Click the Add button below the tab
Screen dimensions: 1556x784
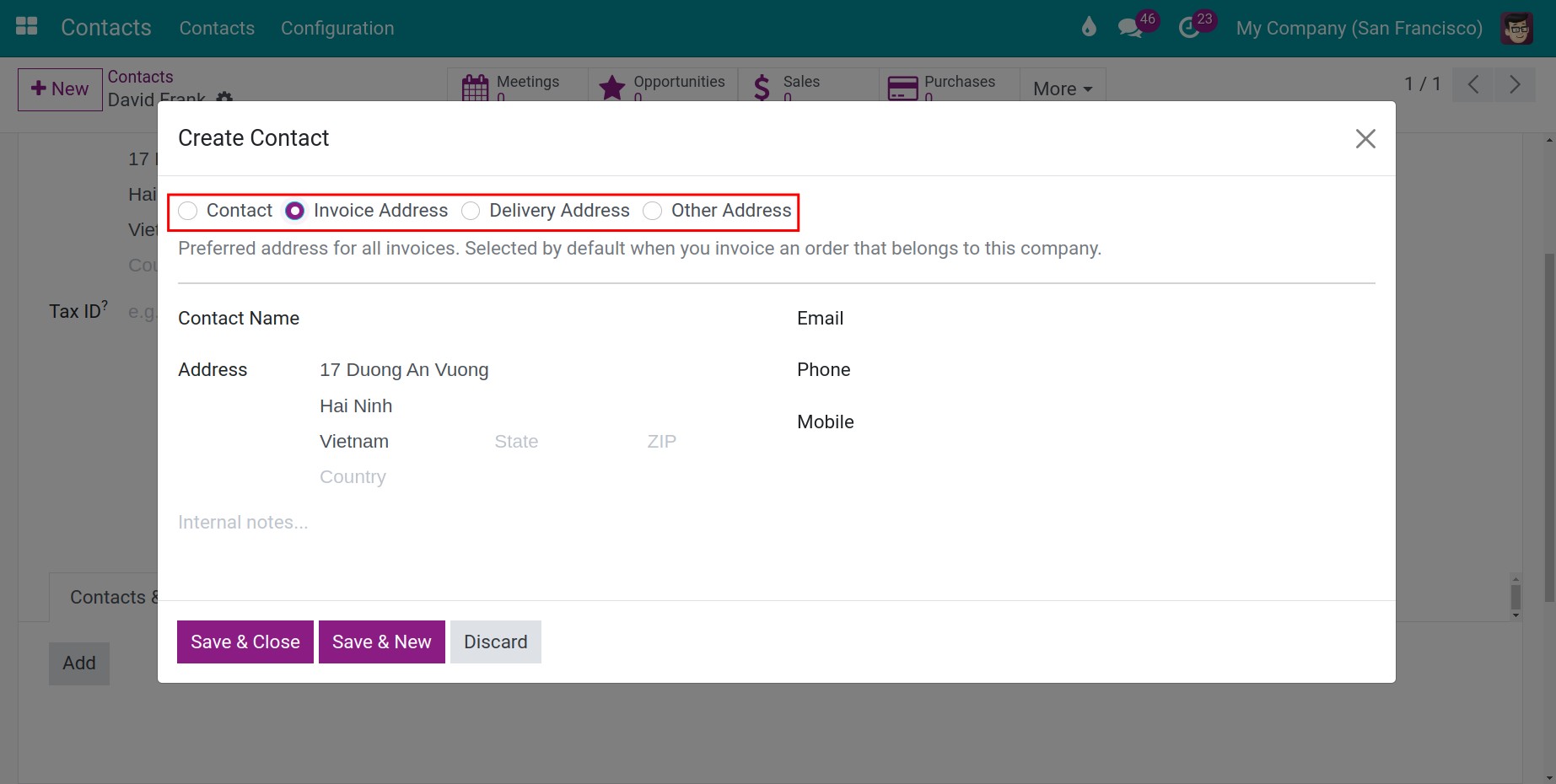pyautogui.click(x=79, y=663)
